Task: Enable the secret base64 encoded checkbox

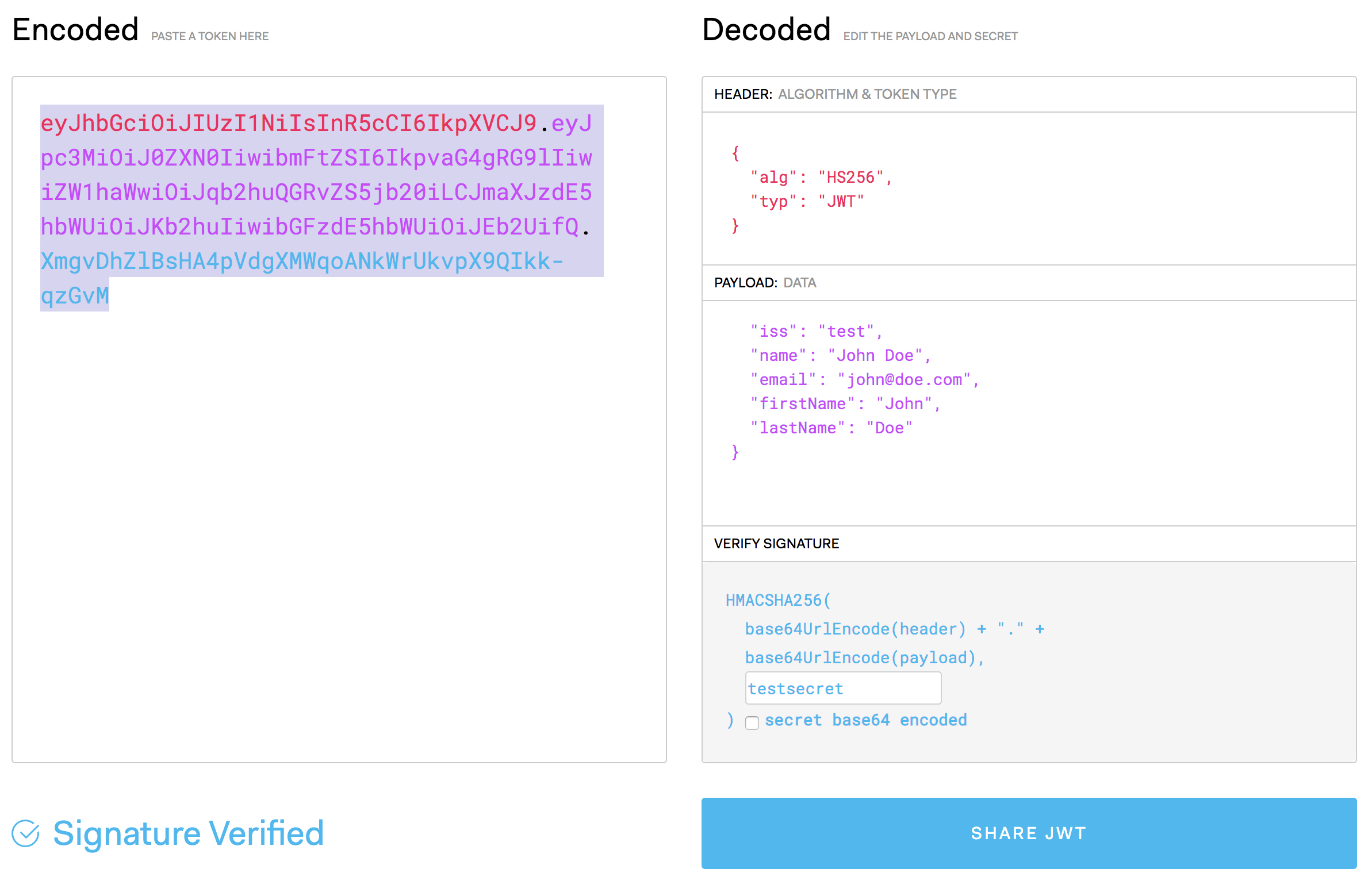Action: (x=752, y=722)
